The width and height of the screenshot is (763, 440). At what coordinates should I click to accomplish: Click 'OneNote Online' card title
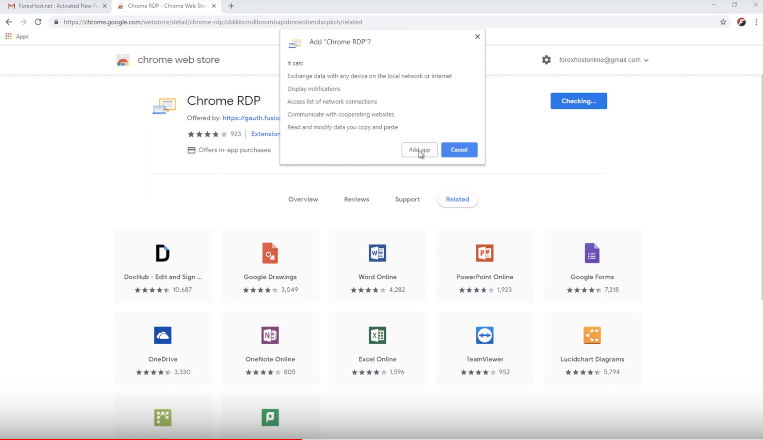click(270, 359)
